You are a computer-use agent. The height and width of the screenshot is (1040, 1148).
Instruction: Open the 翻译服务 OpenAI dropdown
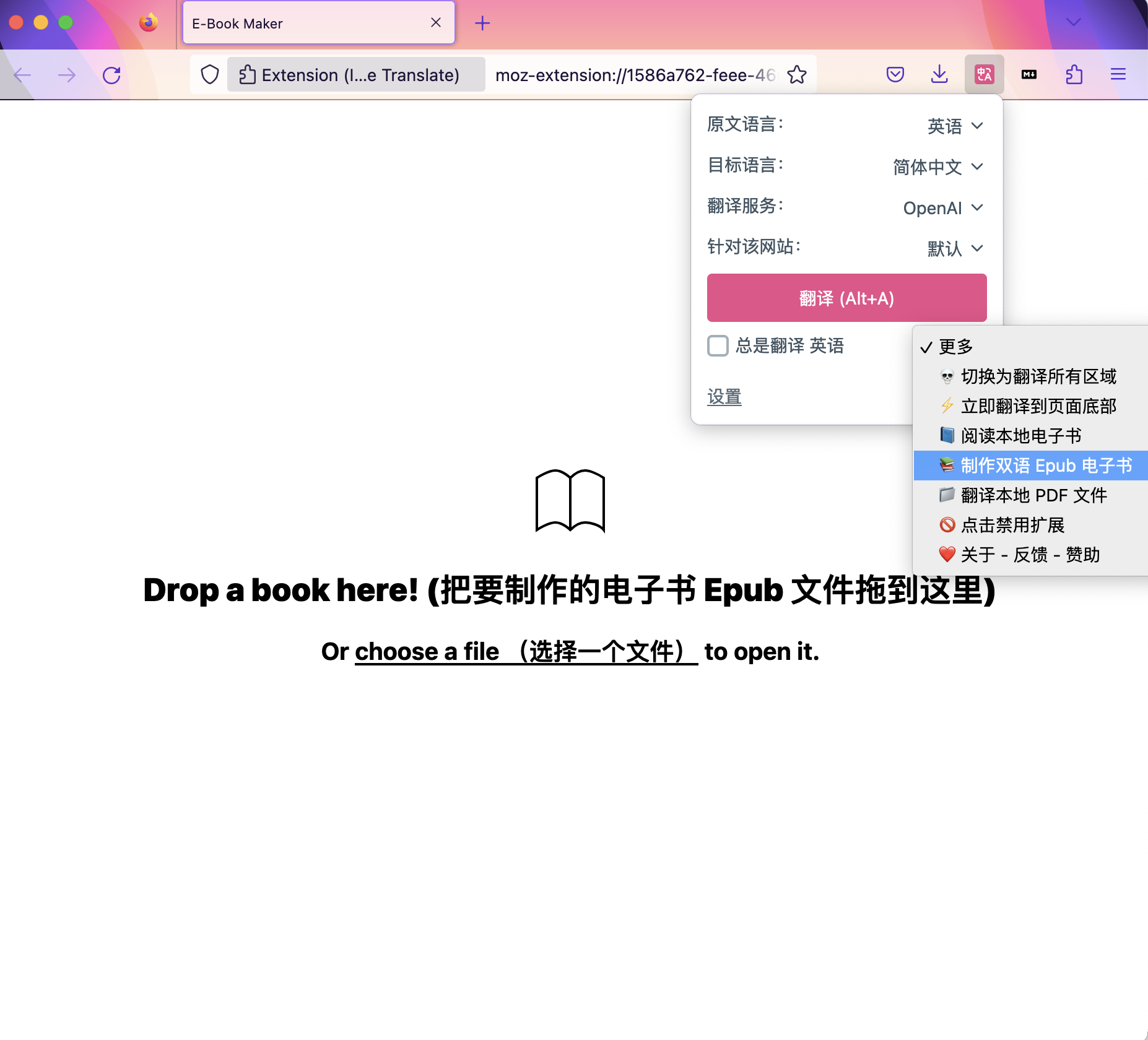click(941, 207)
